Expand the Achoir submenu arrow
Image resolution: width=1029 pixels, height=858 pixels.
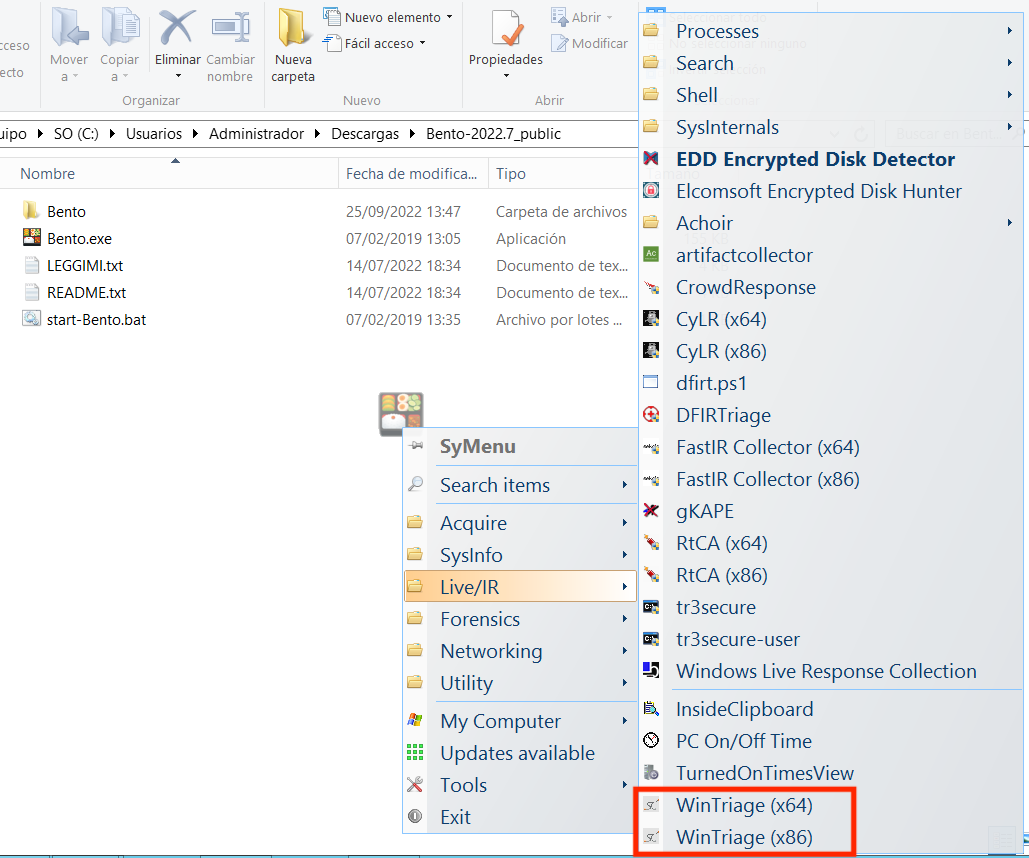click(1010, 223)
